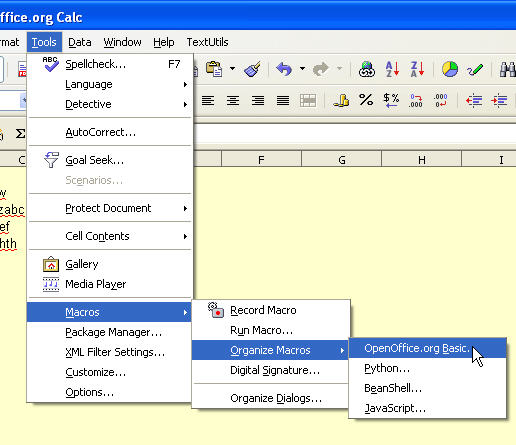The height and width of the screenshot is (445, 516).
Task: Select column F header
Action: [x=261, y=160]
